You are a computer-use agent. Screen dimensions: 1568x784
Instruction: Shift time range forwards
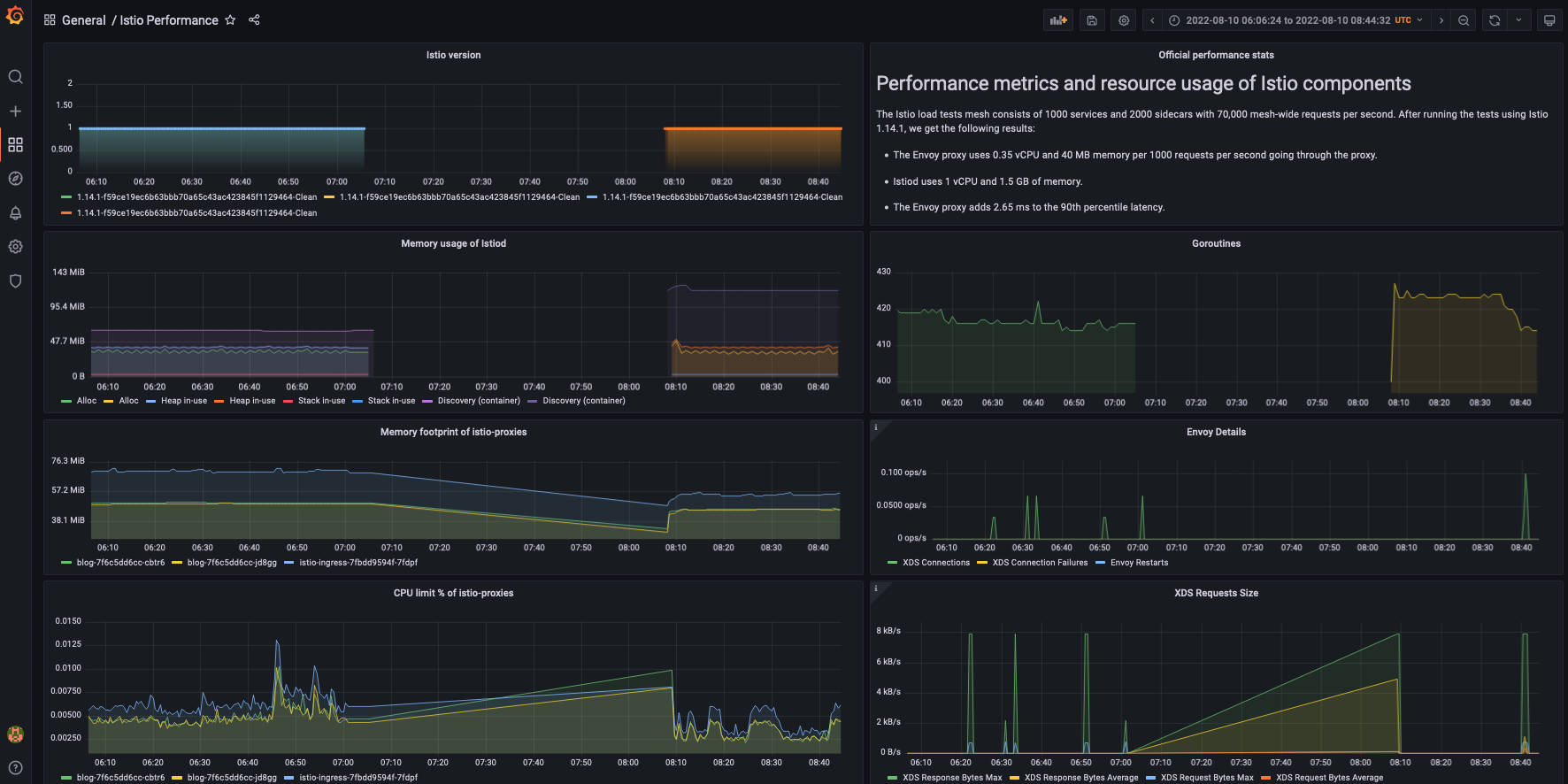pos(1441,20)
